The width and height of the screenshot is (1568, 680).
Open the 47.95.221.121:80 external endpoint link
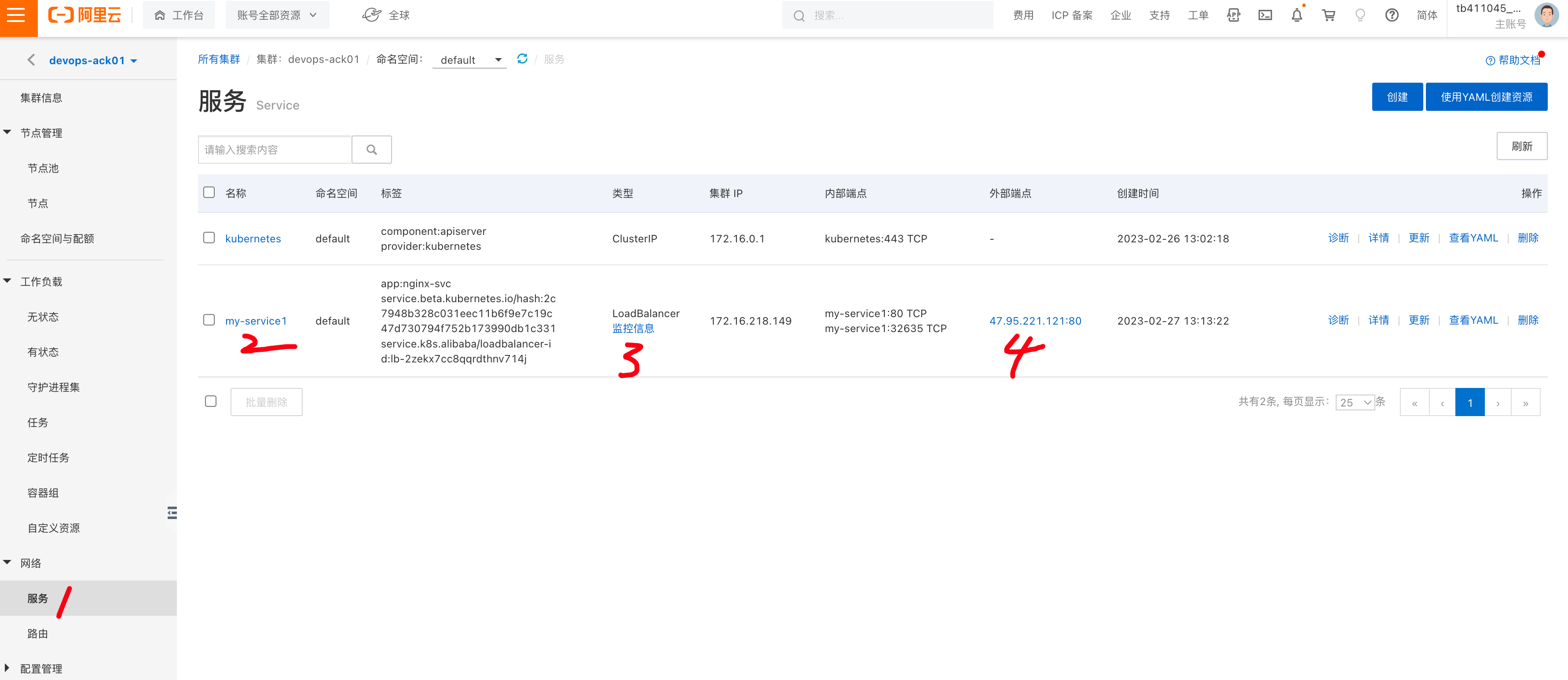coord(1035,321)
